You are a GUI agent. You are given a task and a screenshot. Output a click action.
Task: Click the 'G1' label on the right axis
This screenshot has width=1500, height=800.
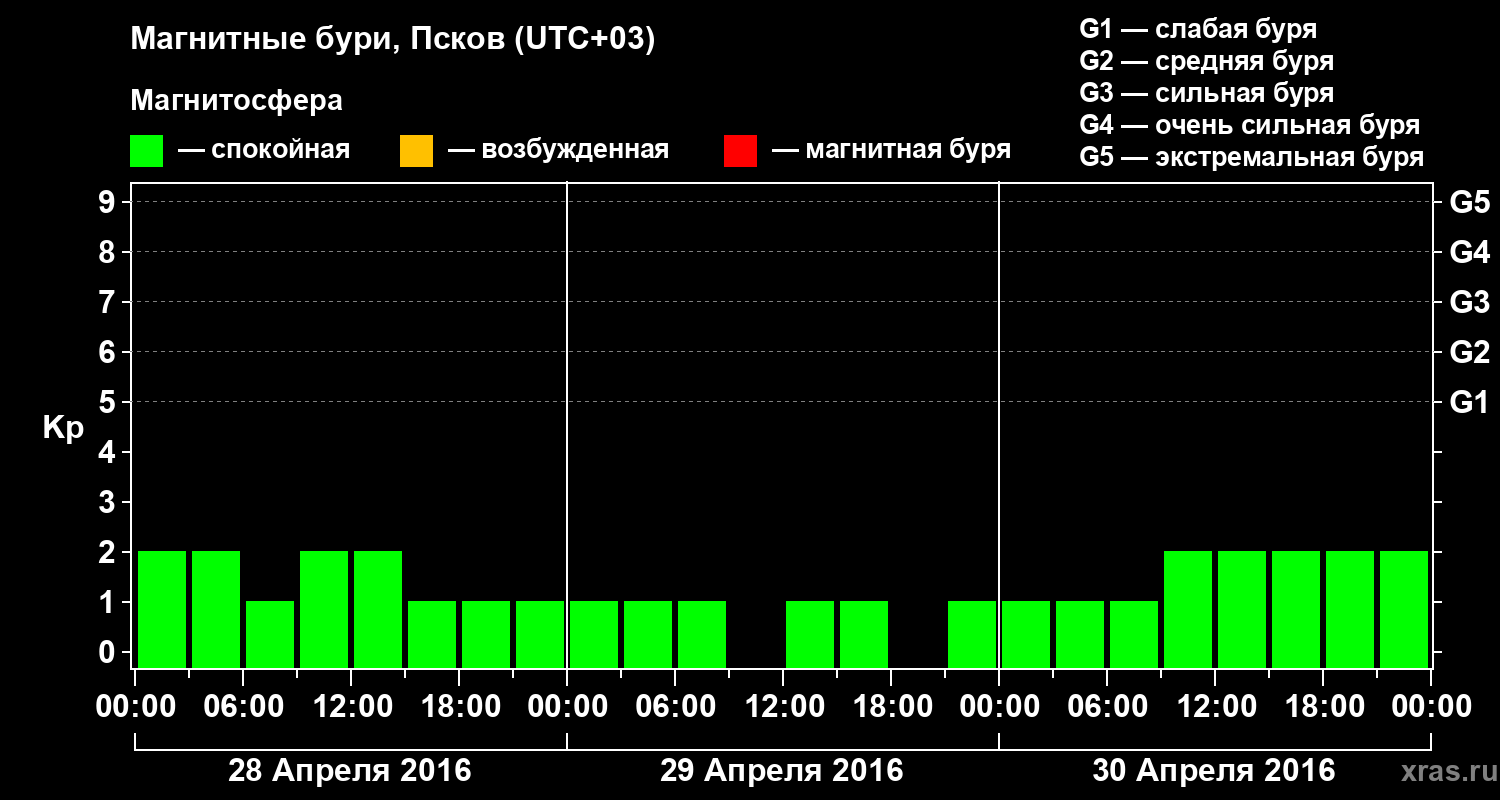[x=1470, y=402]
